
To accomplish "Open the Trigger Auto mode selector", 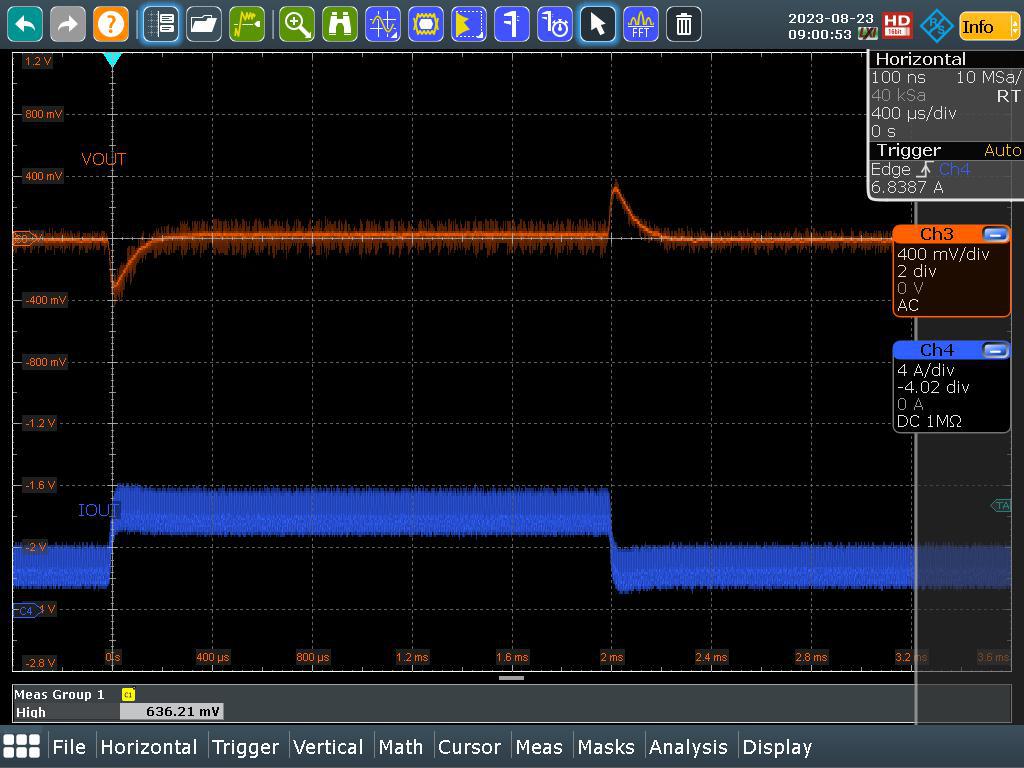I will pyautogui.click(x=1005, y=150).
